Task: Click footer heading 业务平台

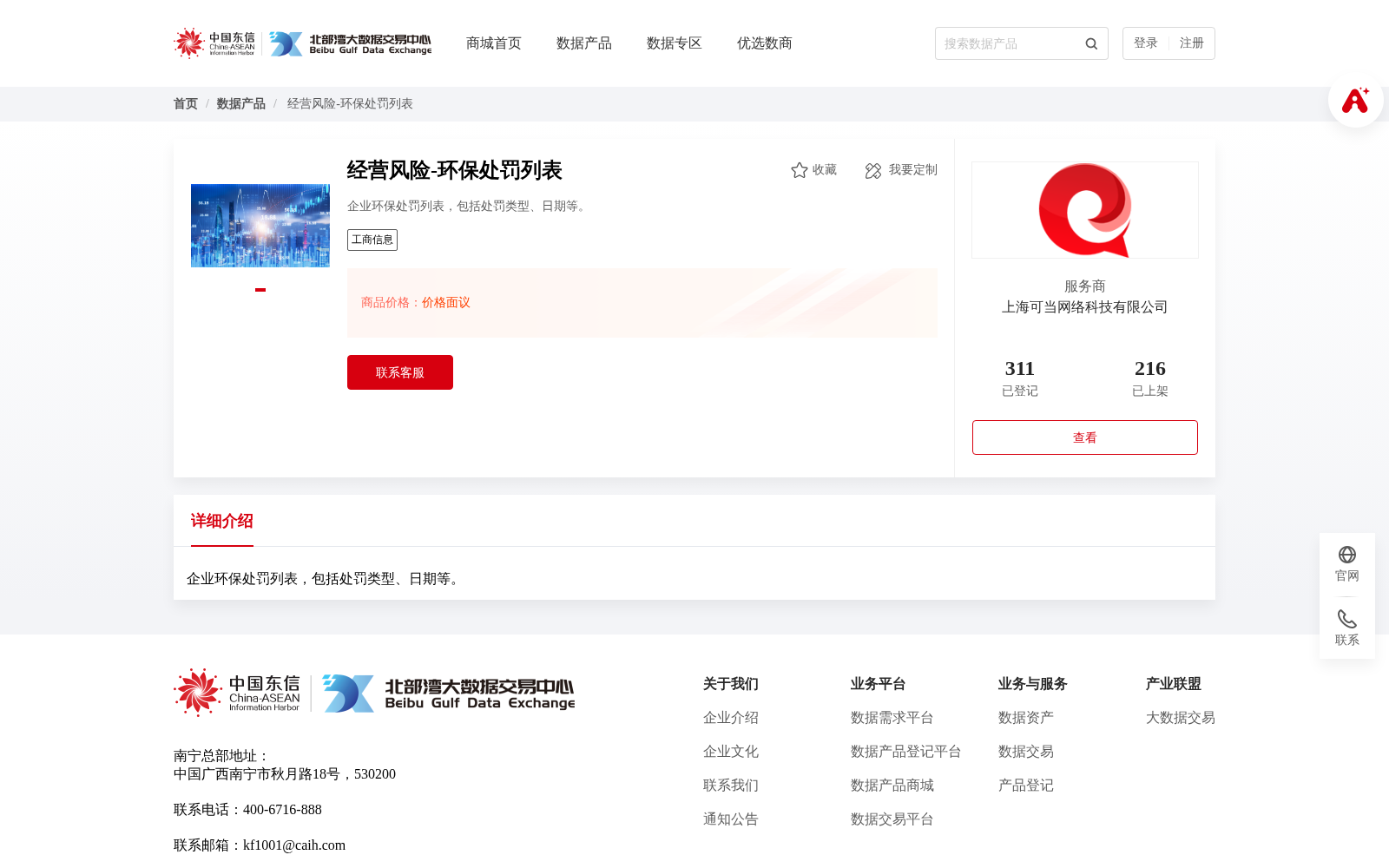Action: [879, 684]
